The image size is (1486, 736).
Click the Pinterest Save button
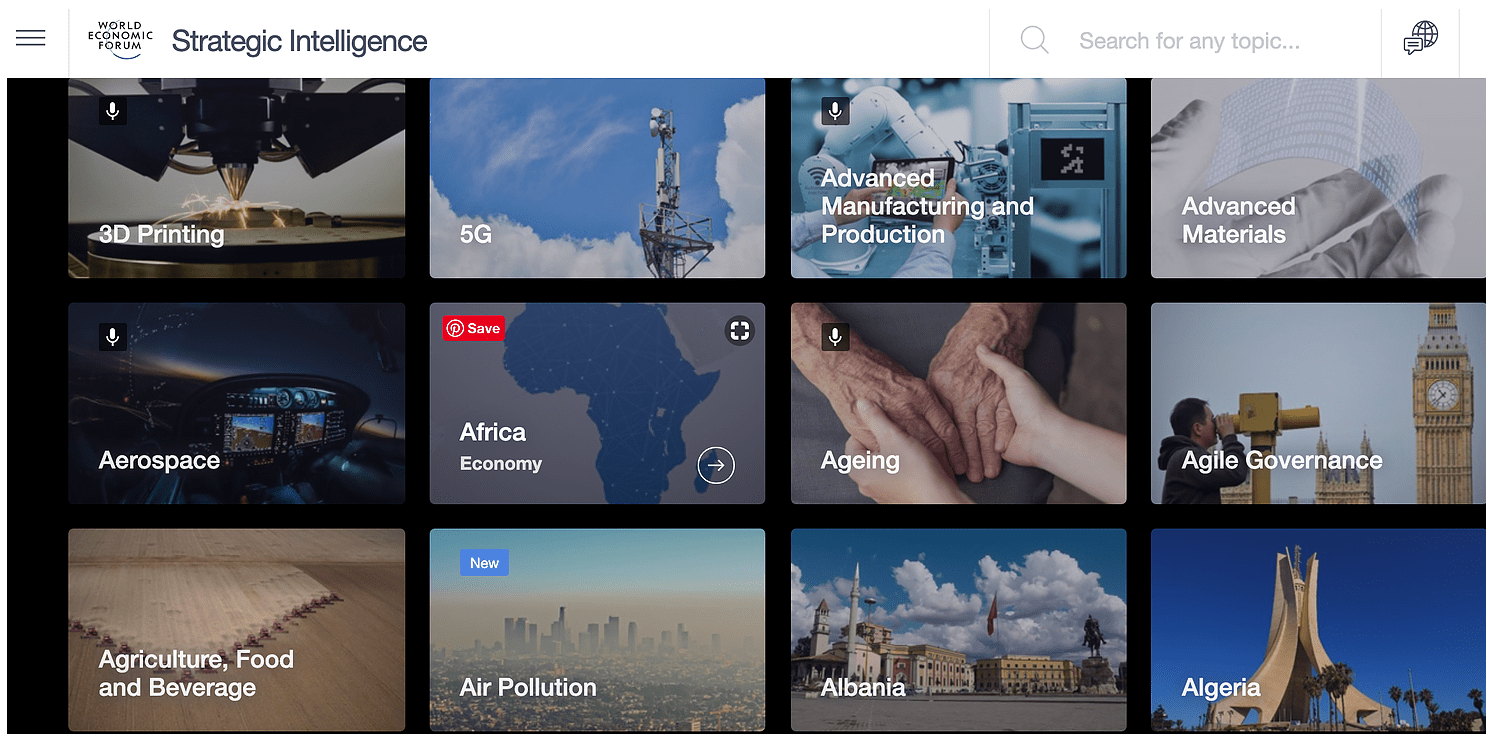coord(474,328)
